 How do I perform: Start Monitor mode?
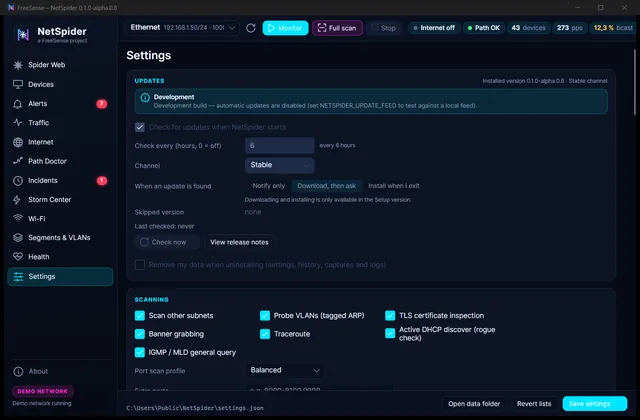coord(285,28)
